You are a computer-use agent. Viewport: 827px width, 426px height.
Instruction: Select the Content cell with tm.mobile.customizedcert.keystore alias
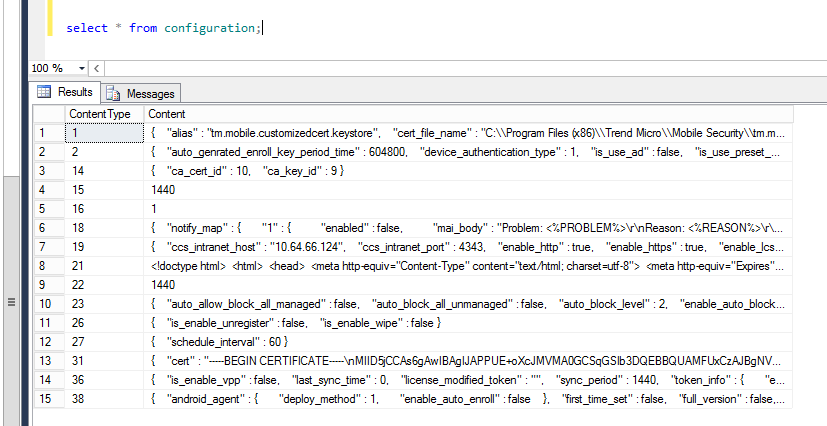tap(468, 133)
